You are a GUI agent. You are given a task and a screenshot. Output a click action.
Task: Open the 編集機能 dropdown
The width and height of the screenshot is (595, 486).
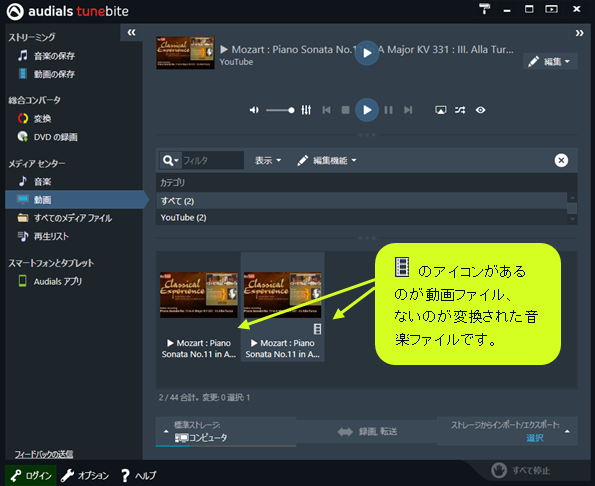click(327, 160)
